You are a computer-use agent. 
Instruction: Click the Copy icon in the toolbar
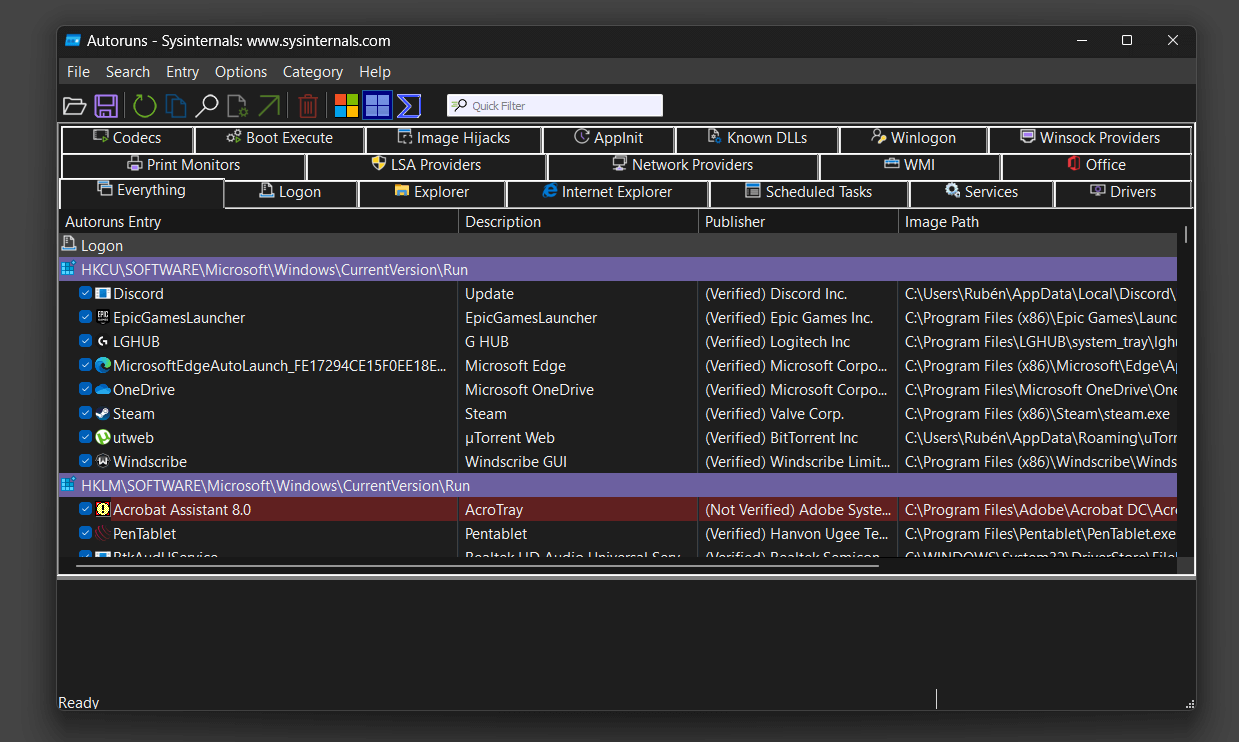pos(176,106)
